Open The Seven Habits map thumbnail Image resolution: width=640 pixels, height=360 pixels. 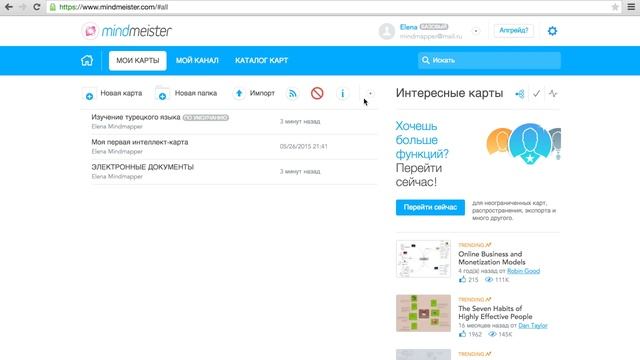423,313
